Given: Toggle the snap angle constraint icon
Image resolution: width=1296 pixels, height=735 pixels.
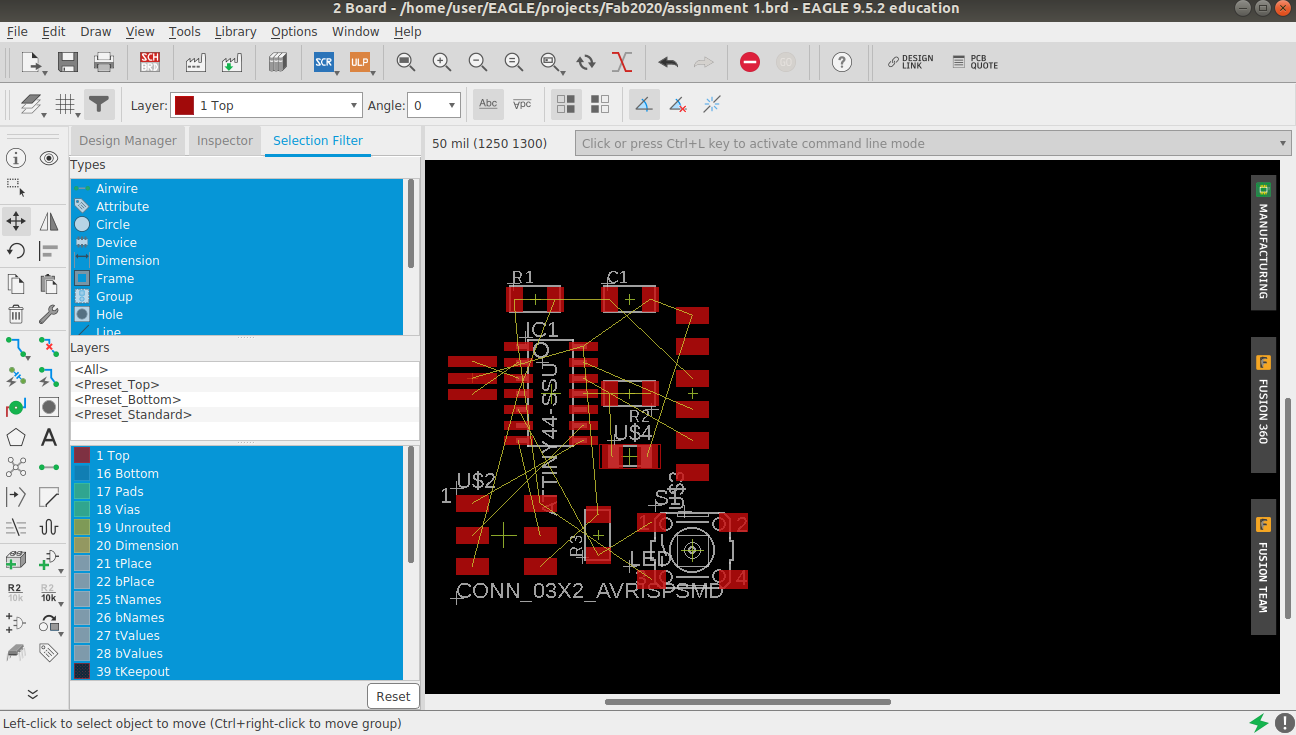Looking at the screenshot, I should point(645,104).
